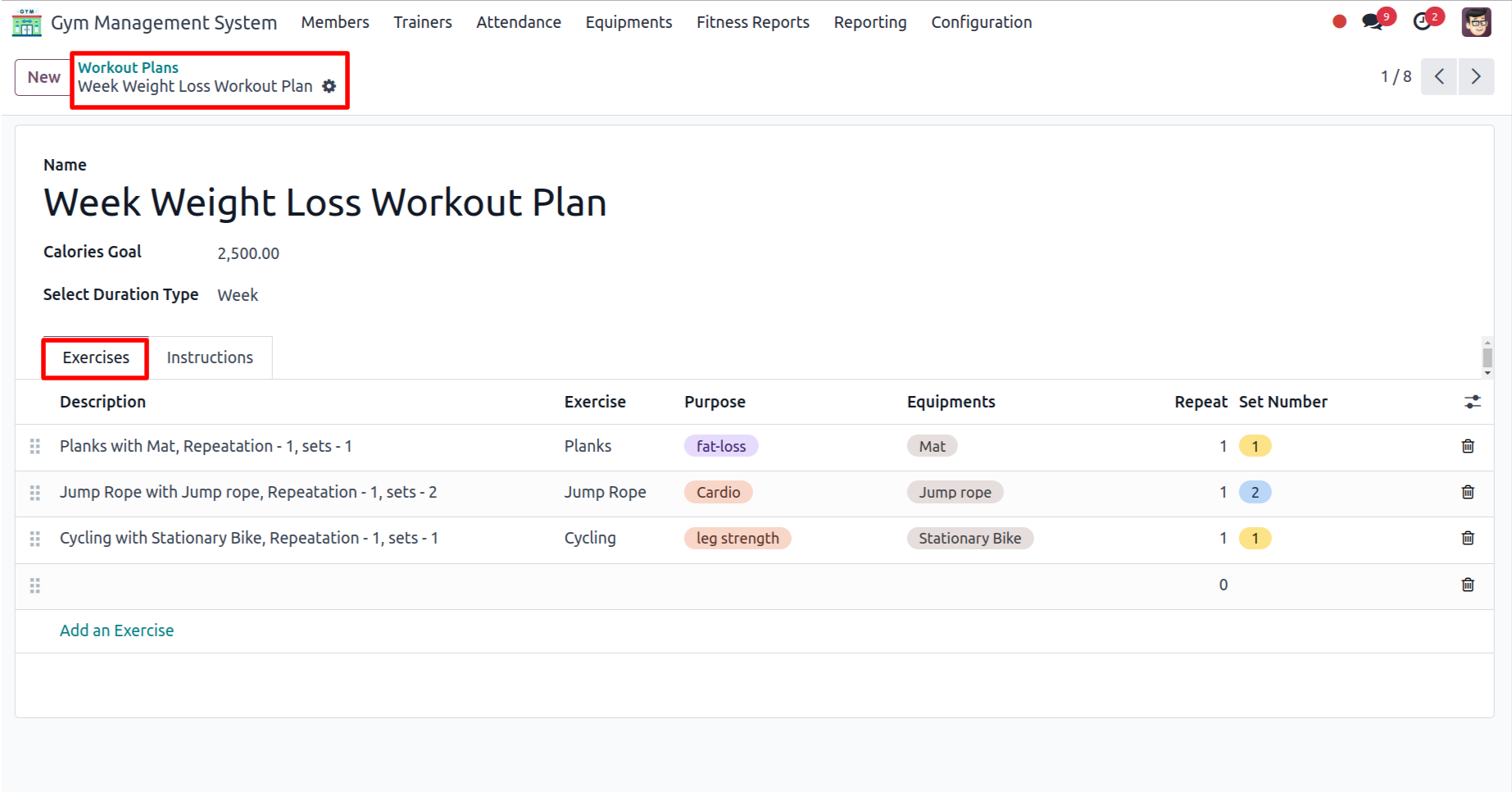This screenshot has height=792, width=1512.
Task: Click the fat-loss purpose tag
Action: pyautogui.click(x=721, y=446)
